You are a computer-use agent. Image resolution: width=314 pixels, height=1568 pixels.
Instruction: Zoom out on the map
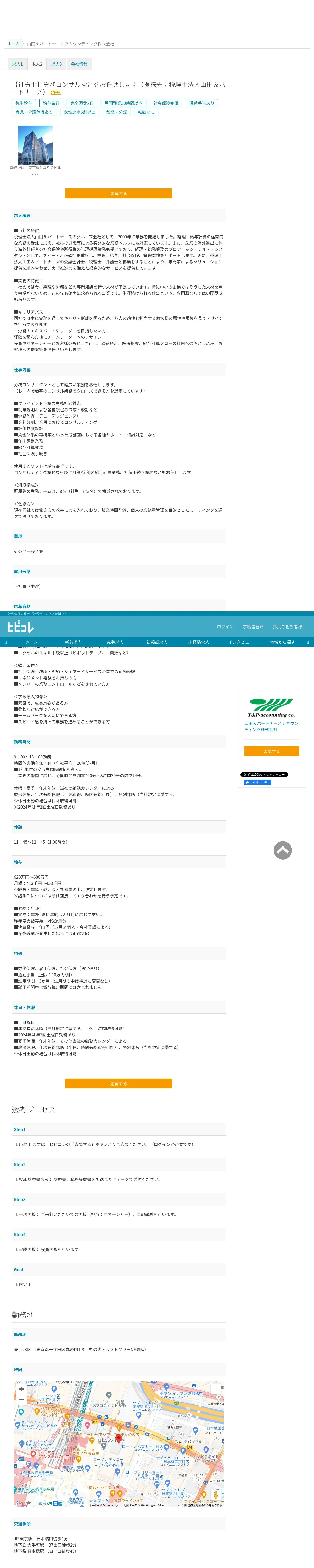pos(22,1399)
